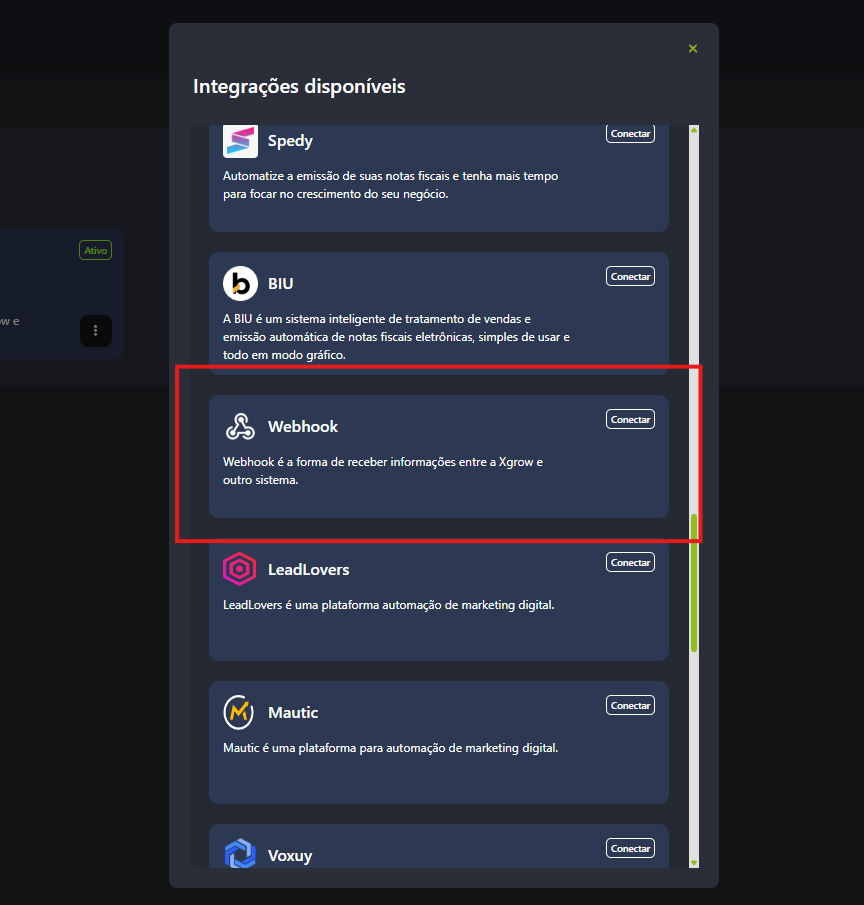Click the BIU title text
This screenshot has width=864, height=905.
tap(280, 284)
